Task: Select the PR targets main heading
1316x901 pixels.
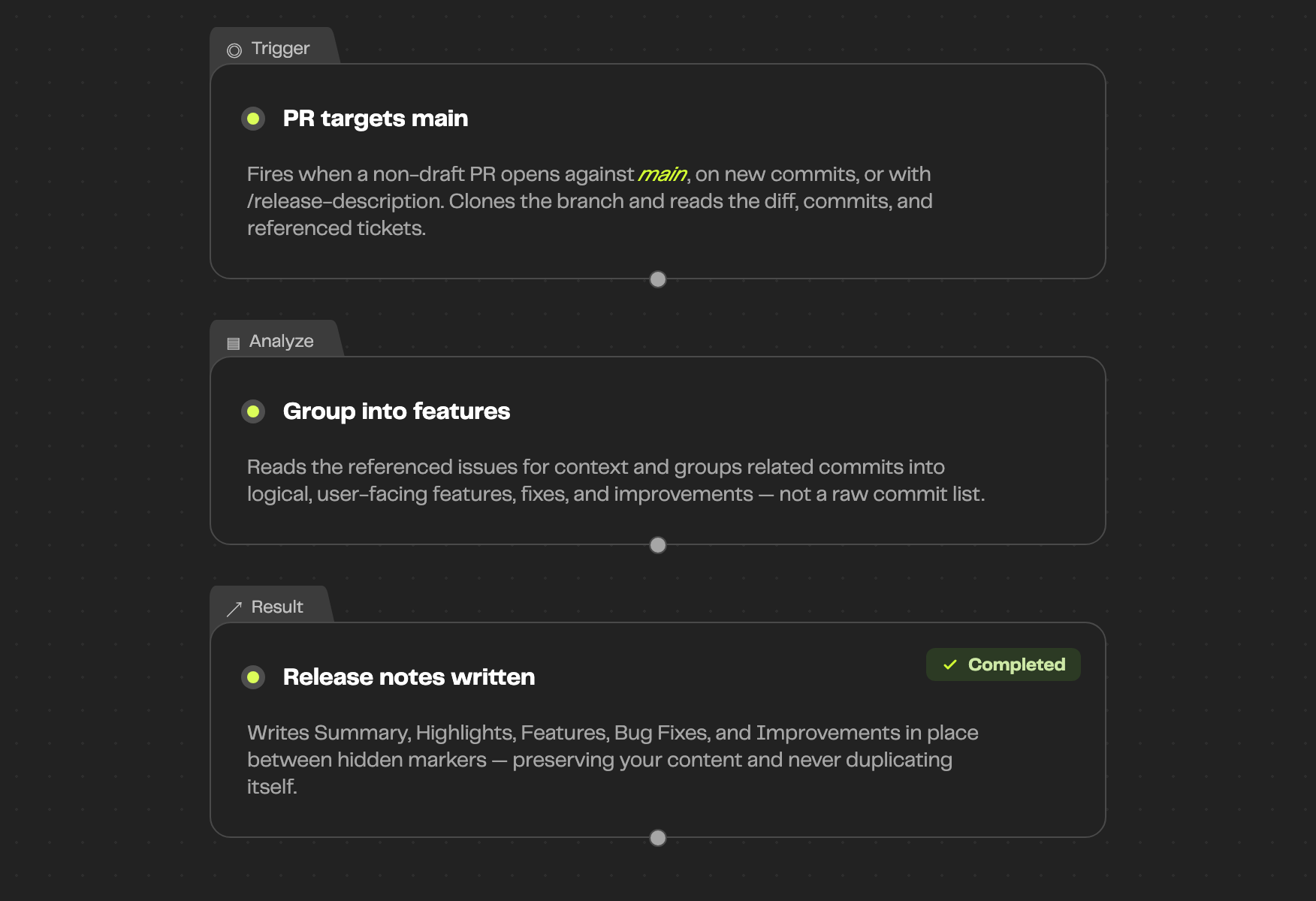Action: click(376, 119)
